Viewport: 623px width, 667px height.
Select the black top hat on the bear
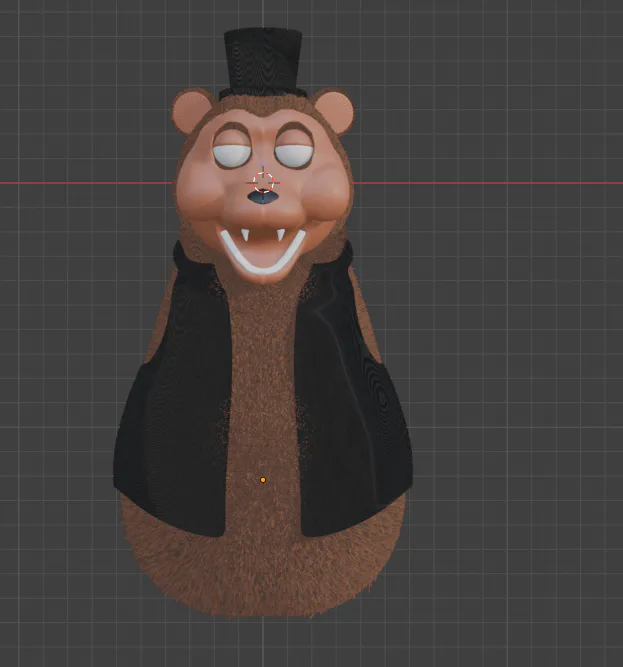[262, 64]
